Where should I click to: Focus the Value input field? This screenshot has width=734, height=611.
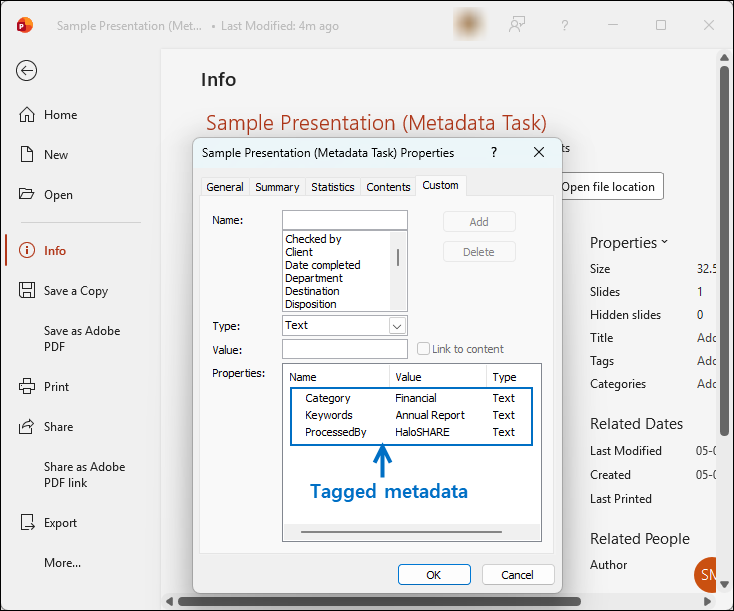tap(345, 349)
